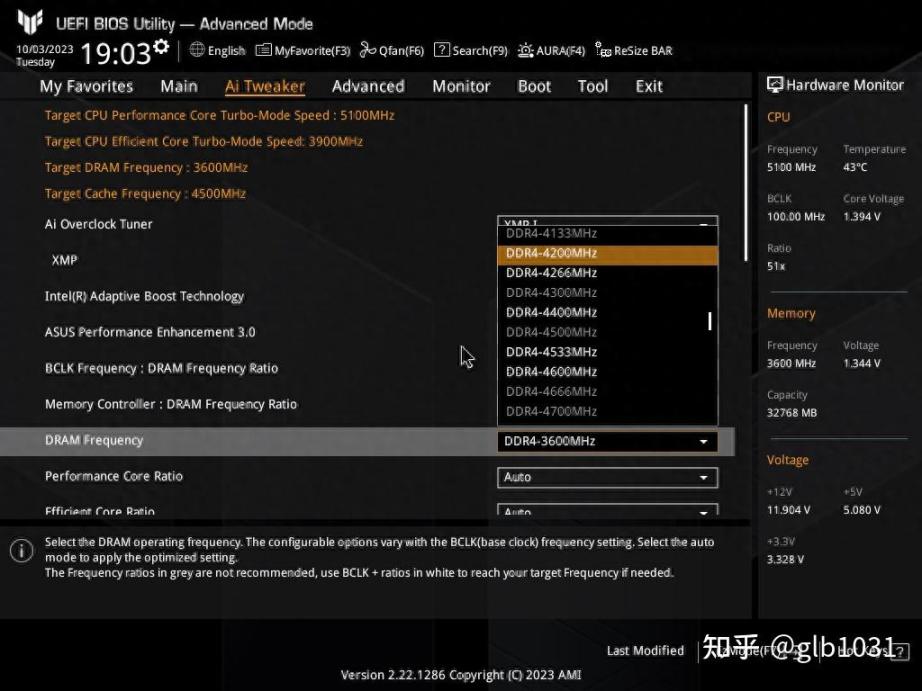Select DDR4-4533MHz option
Screen dimensions: 922x691
[x=607, y=352]
